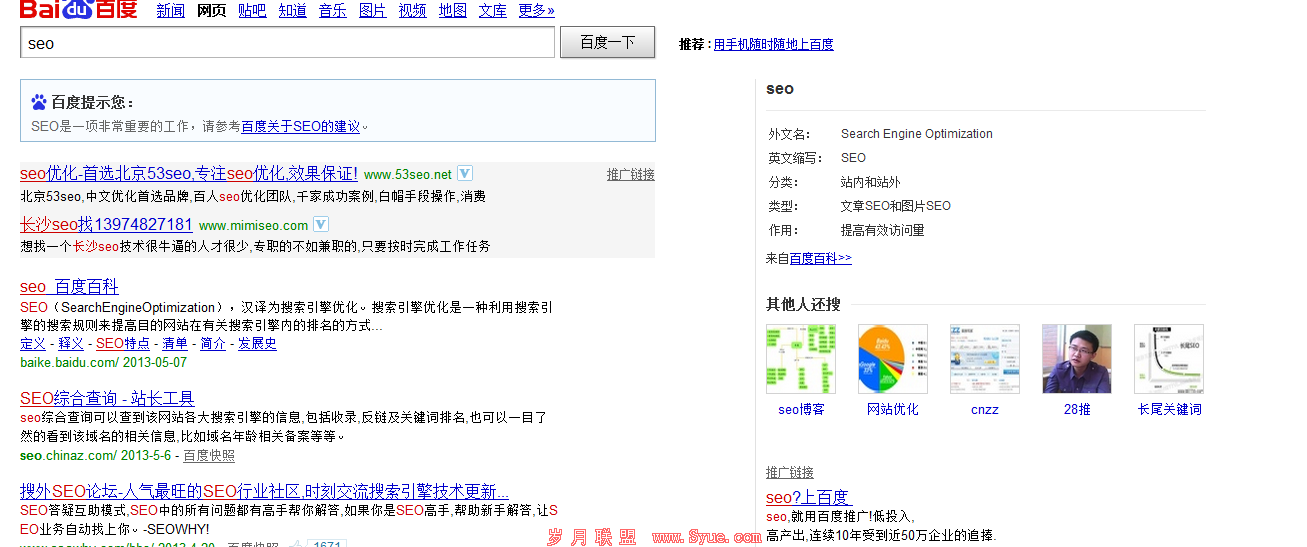The image size is (1307, 547).
Task: Open the 百度关于SEO的建议 link
Action: (300, 127)
